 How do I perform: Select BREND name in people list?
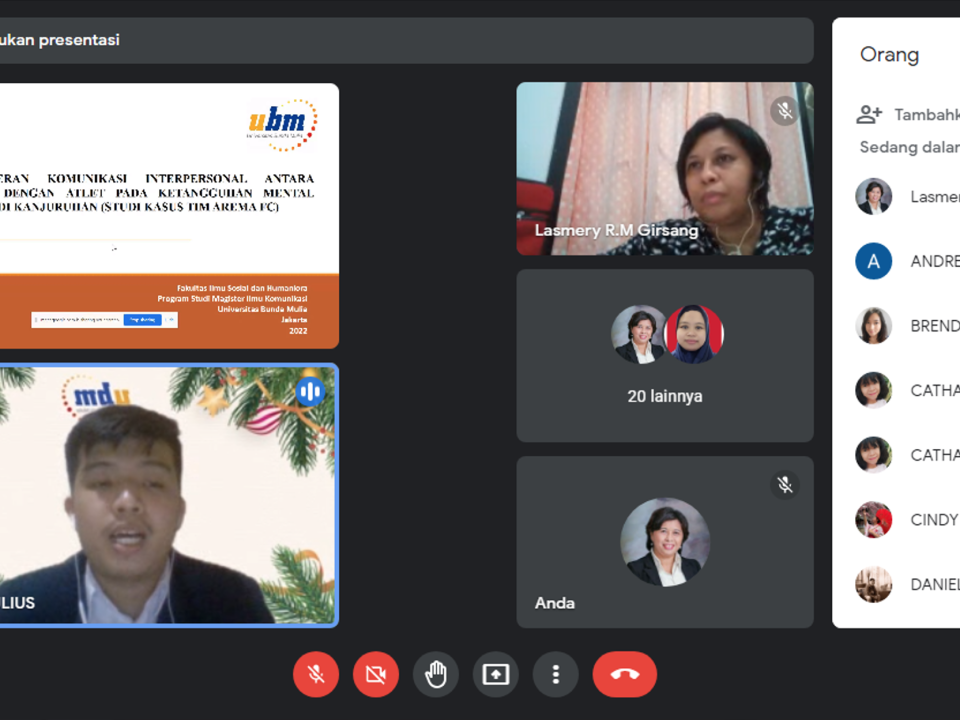pyautogui.click(x=935, y=326)
